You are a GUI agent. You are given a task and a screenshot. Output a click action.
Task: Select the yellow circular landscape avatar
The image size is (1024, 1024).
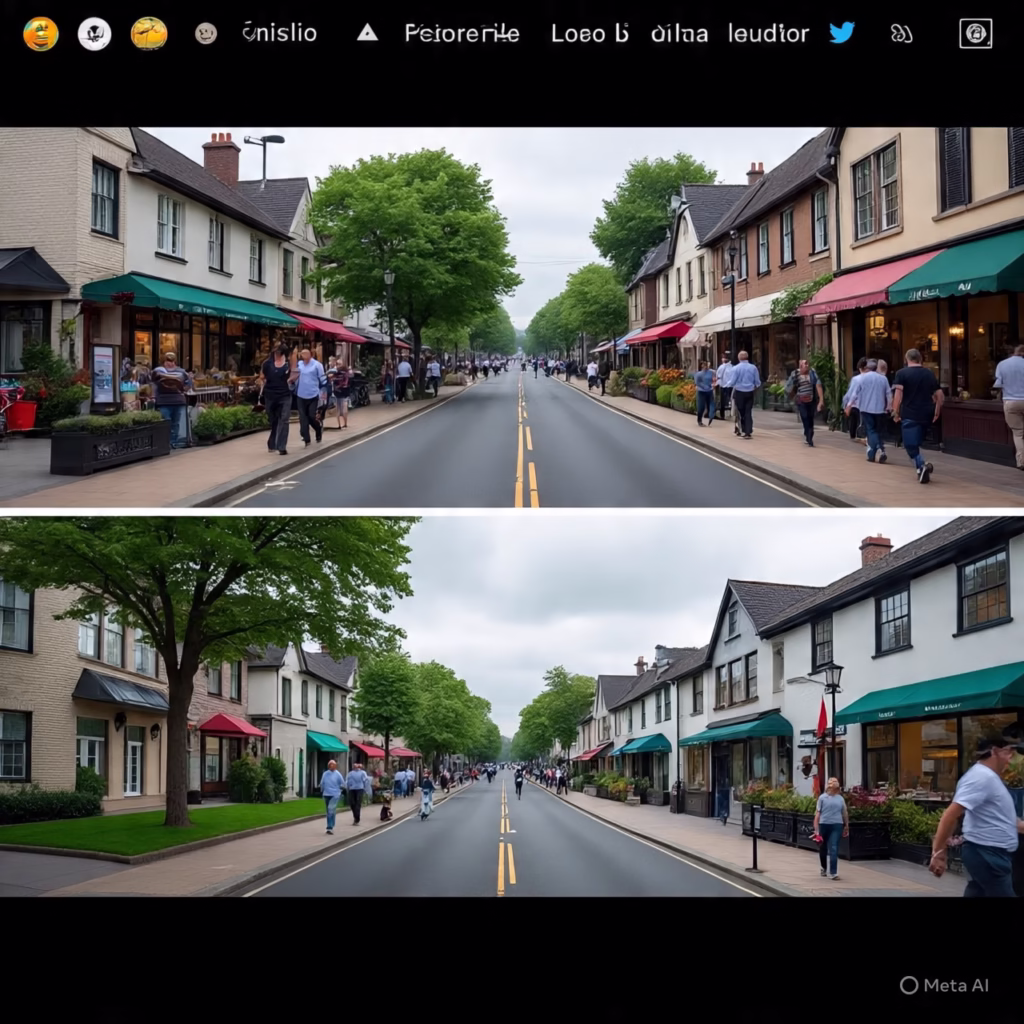pos(149,33)
